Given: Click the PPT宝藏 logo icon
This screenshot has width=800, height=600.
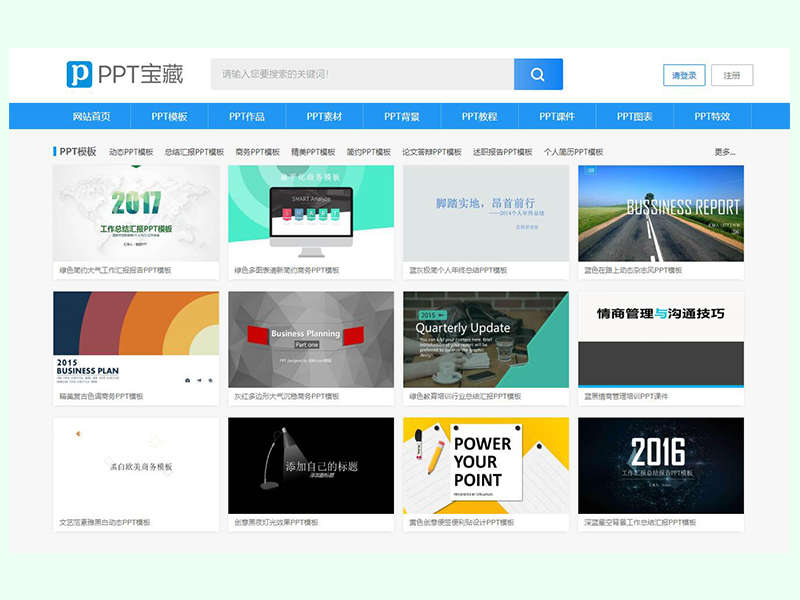Looking at the screenshot, I should [79, 74].
